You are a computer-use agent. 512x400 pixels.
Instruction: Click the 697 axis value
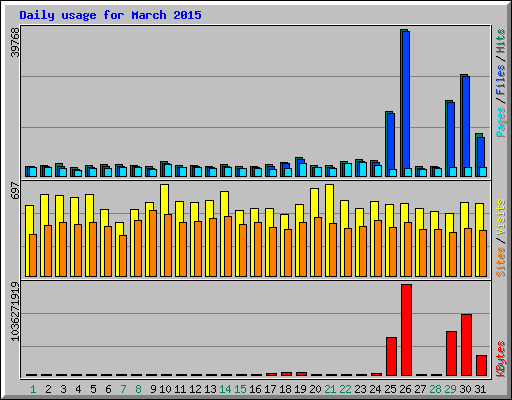pyautogui.click(x=15, y=191)
